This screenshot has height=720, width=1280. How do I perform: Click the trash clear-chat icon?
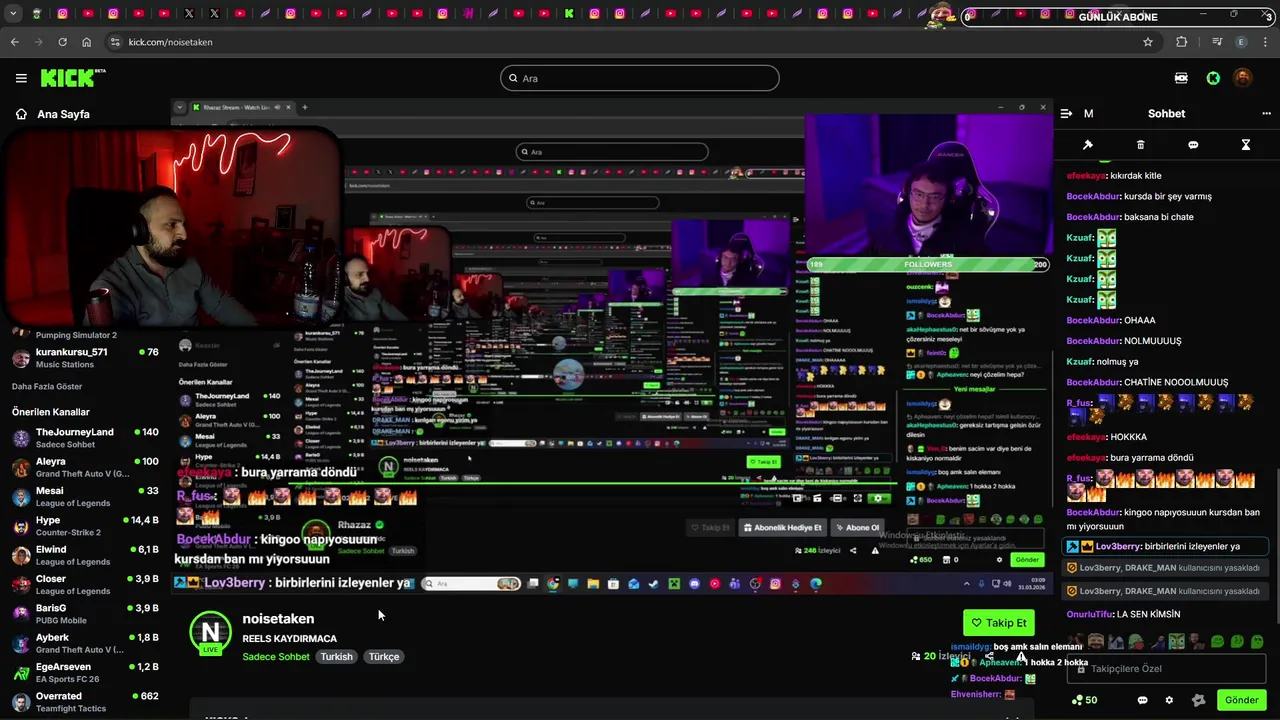pyautogui.click(x=1141, y=145)
